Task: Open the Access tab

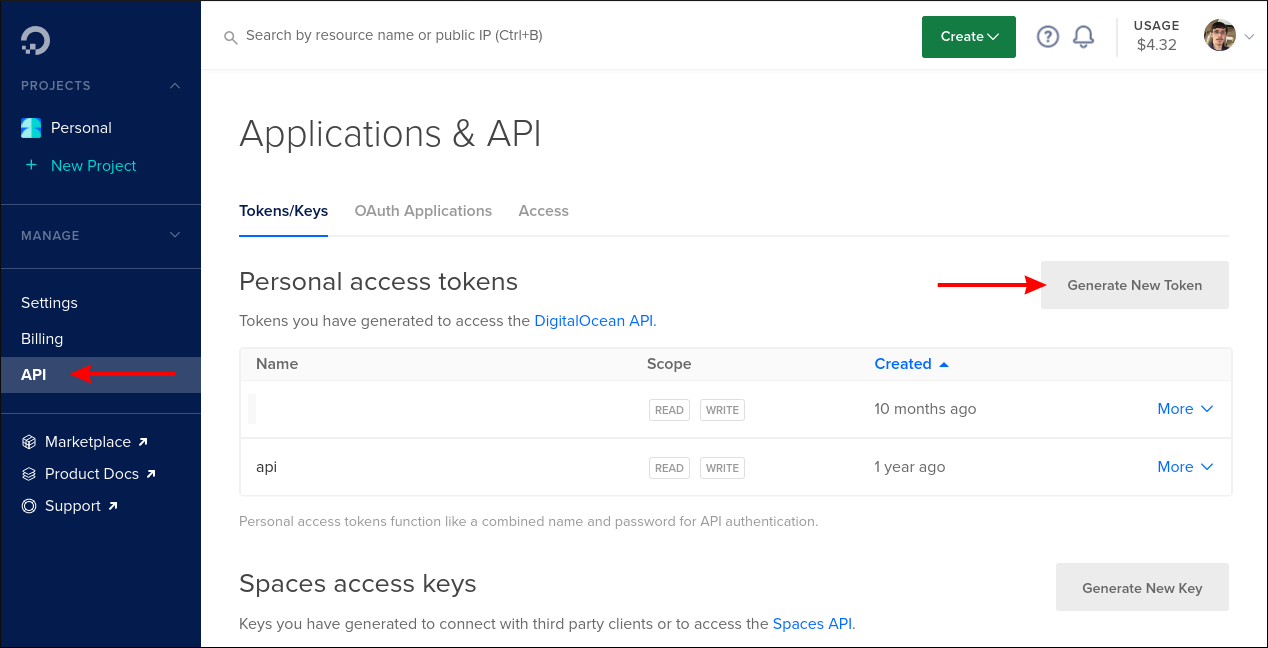Action: tap(543, 211)
